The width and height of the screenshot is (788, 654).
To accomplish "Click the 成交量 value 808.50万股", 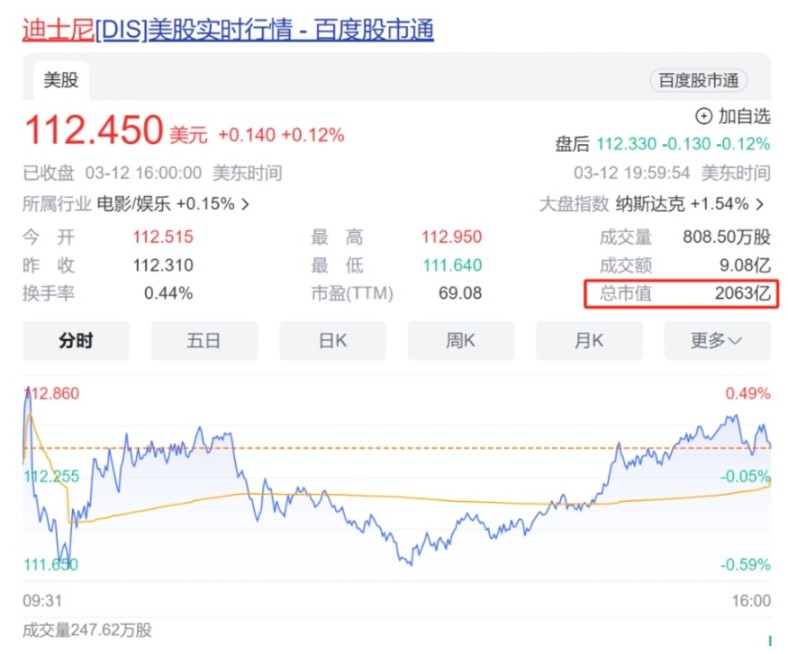I will tap(727, 237).
